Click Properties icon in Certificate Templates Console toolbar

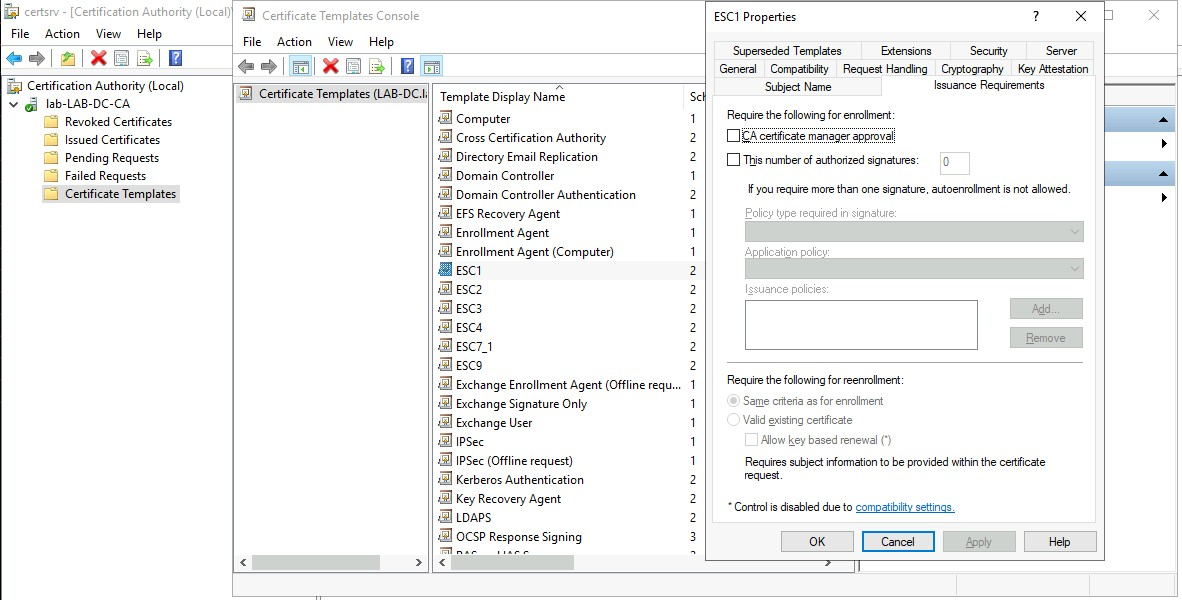tap(354, 67)
